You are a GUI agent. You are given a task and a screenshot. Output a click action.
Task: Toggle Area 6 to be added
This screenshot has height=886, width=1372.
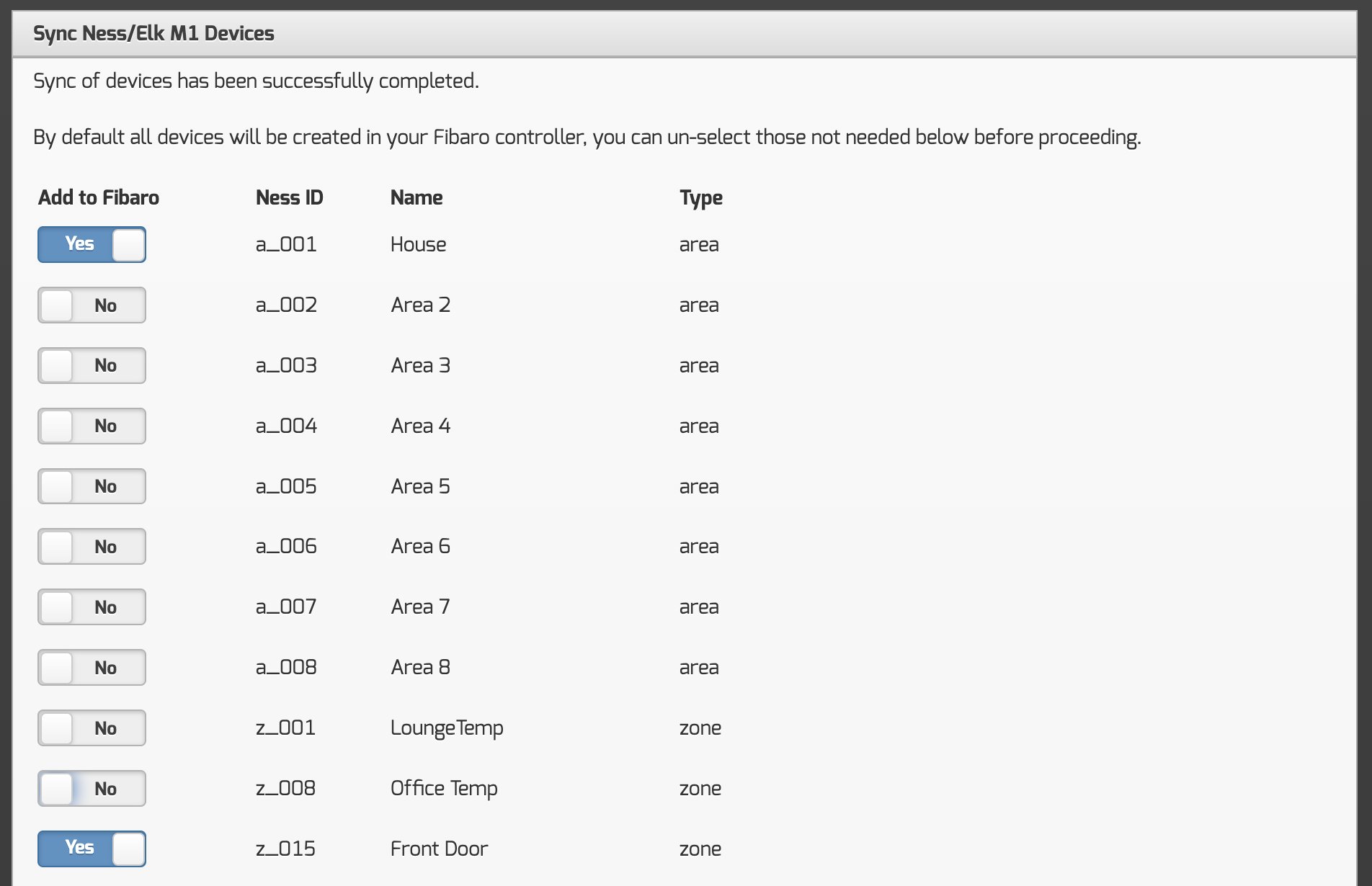coord(92,547)
